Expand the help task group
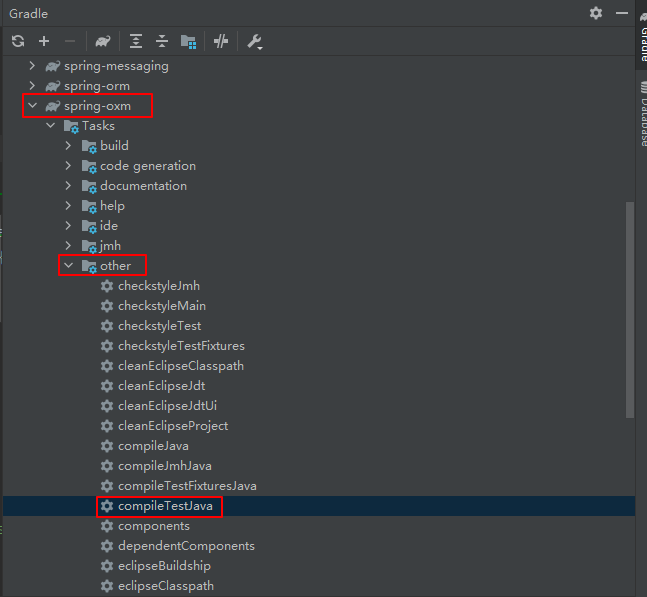 [68, 205]
